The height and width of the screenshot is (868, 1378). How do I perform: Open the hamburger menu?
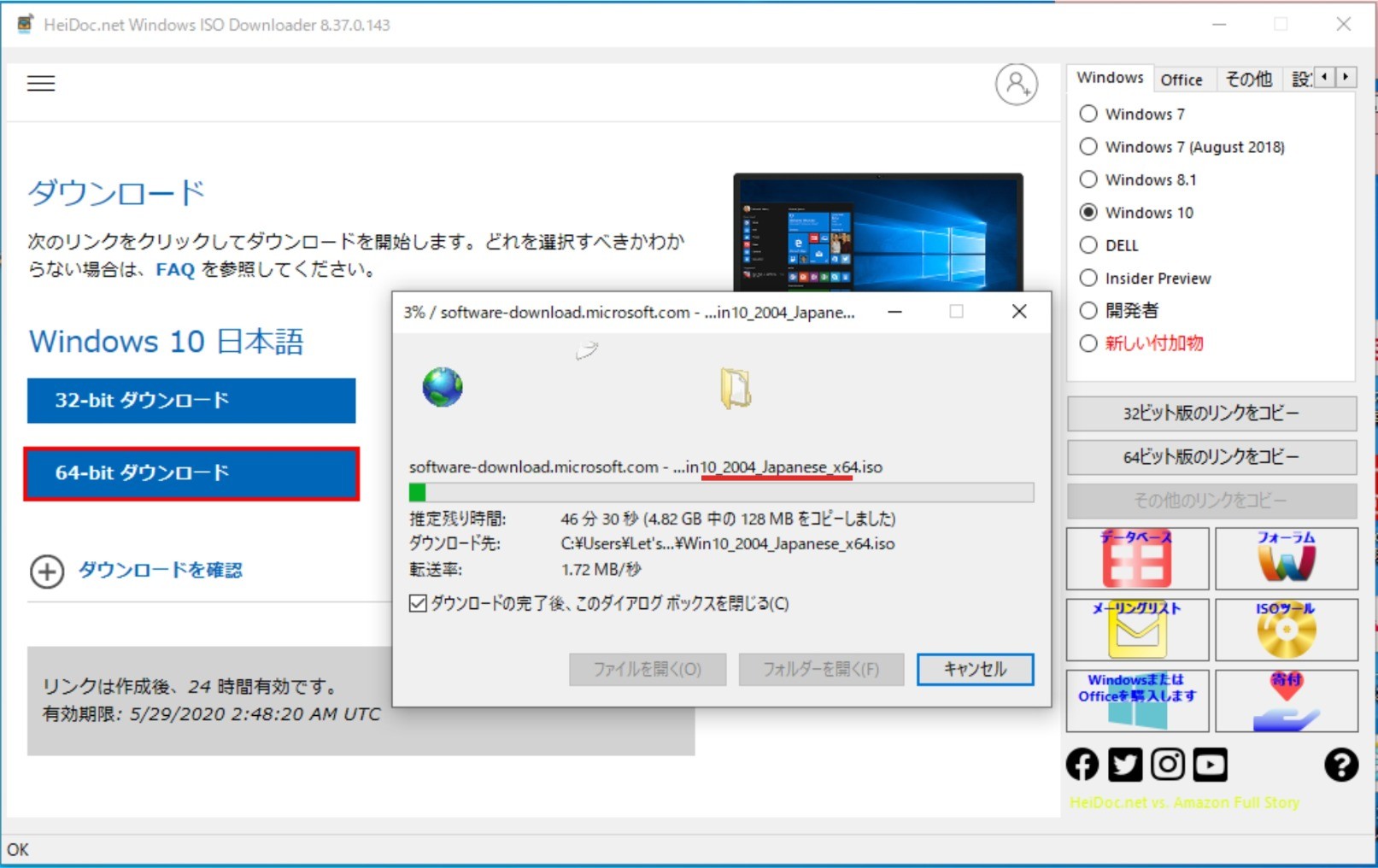pyautogui.click(x=41, y=83)
